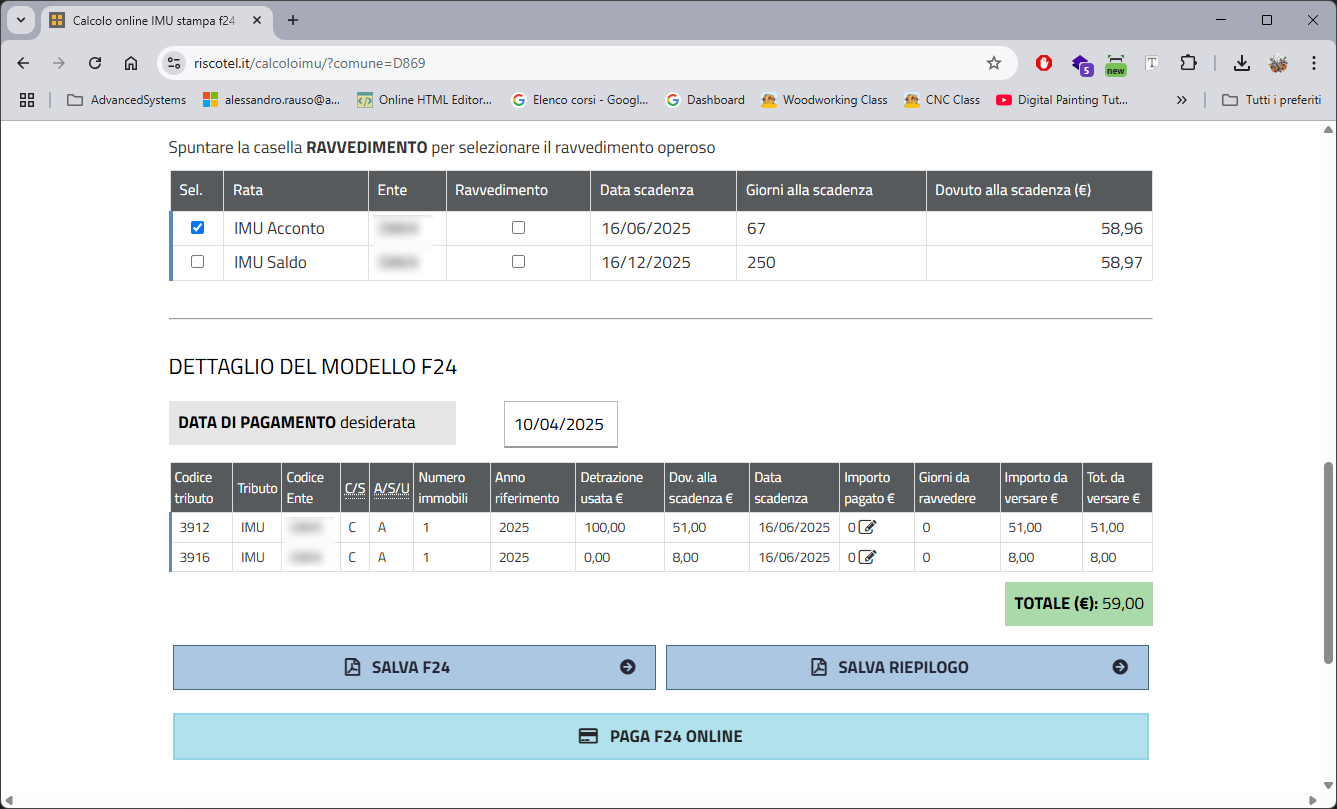Click the 100,00 detrazione cell
Screen dimensions: 1337x809
coord(620,527)
